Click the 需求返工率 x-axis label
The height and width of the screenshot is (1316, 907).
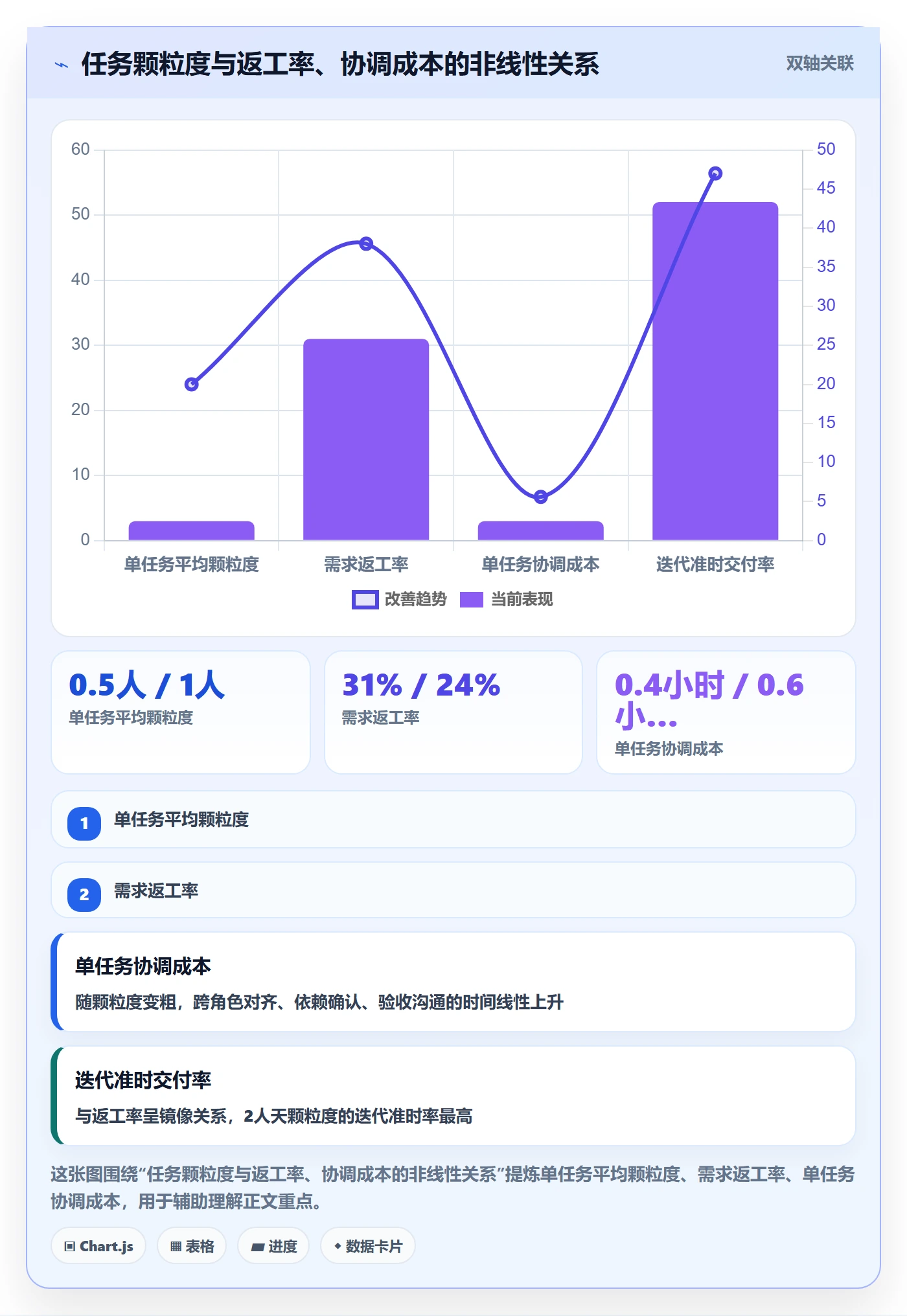pos(366,565)
